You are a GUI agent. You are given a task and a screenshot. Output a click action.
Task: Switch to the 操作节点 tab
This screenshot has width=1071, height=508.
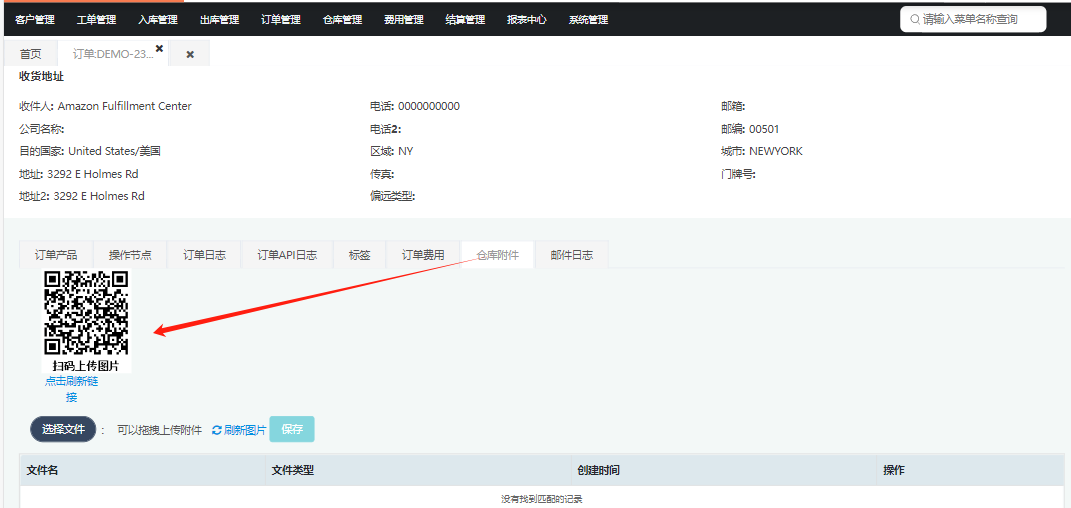[x=130, y=255]
